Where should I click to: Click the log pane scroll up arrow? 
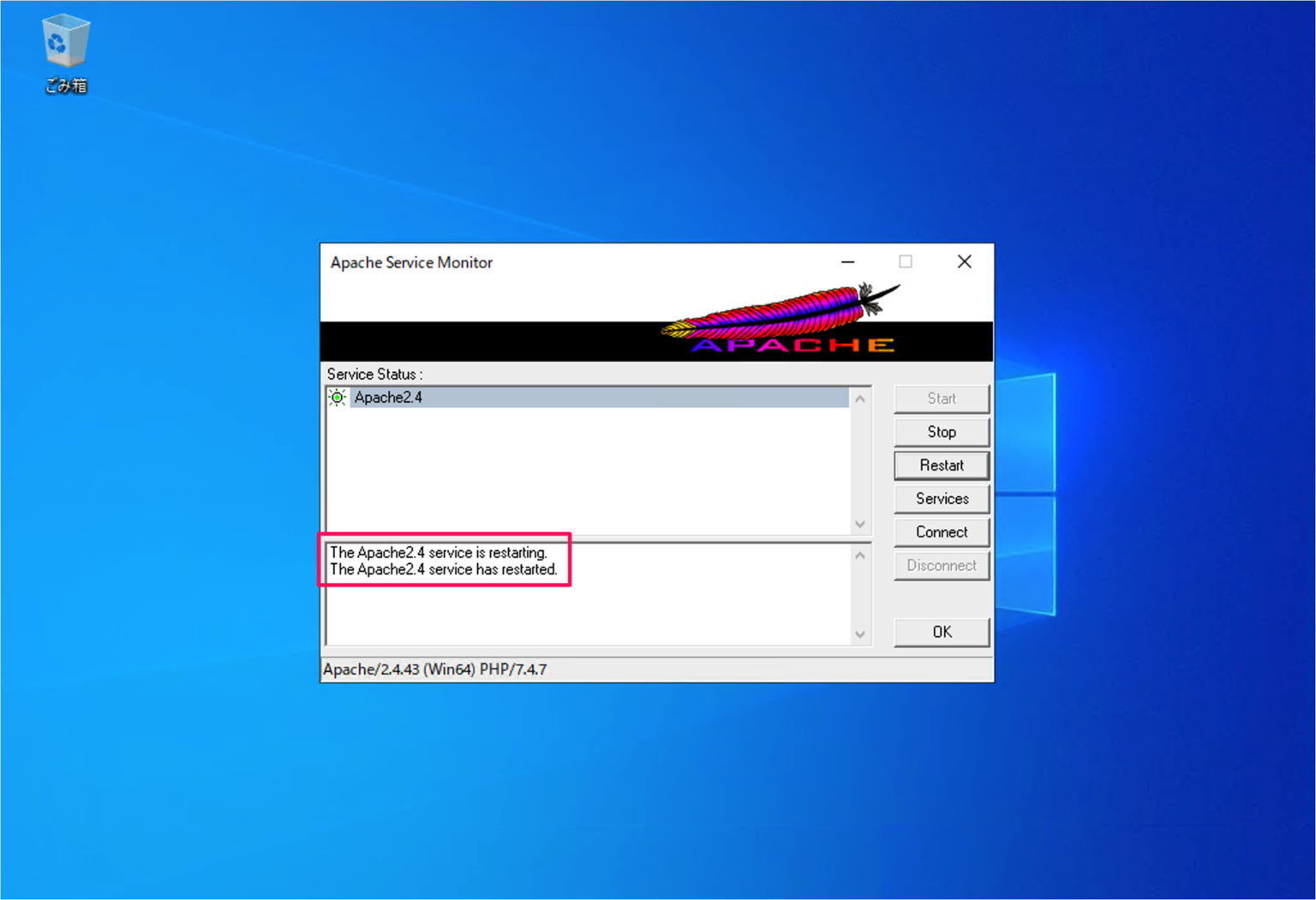(x=860, y=555)
